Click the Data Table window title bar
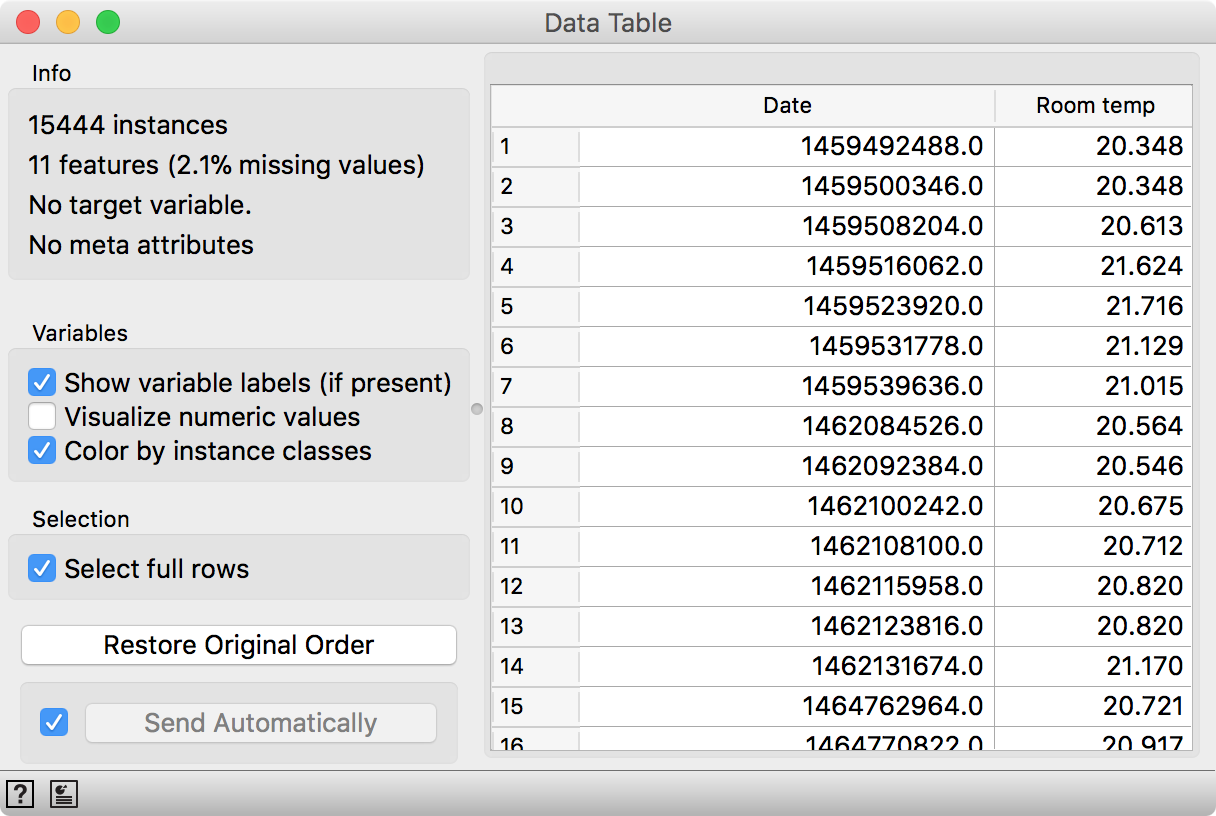The height and width of the screenshot is (816, 1216). coord(606,22)
